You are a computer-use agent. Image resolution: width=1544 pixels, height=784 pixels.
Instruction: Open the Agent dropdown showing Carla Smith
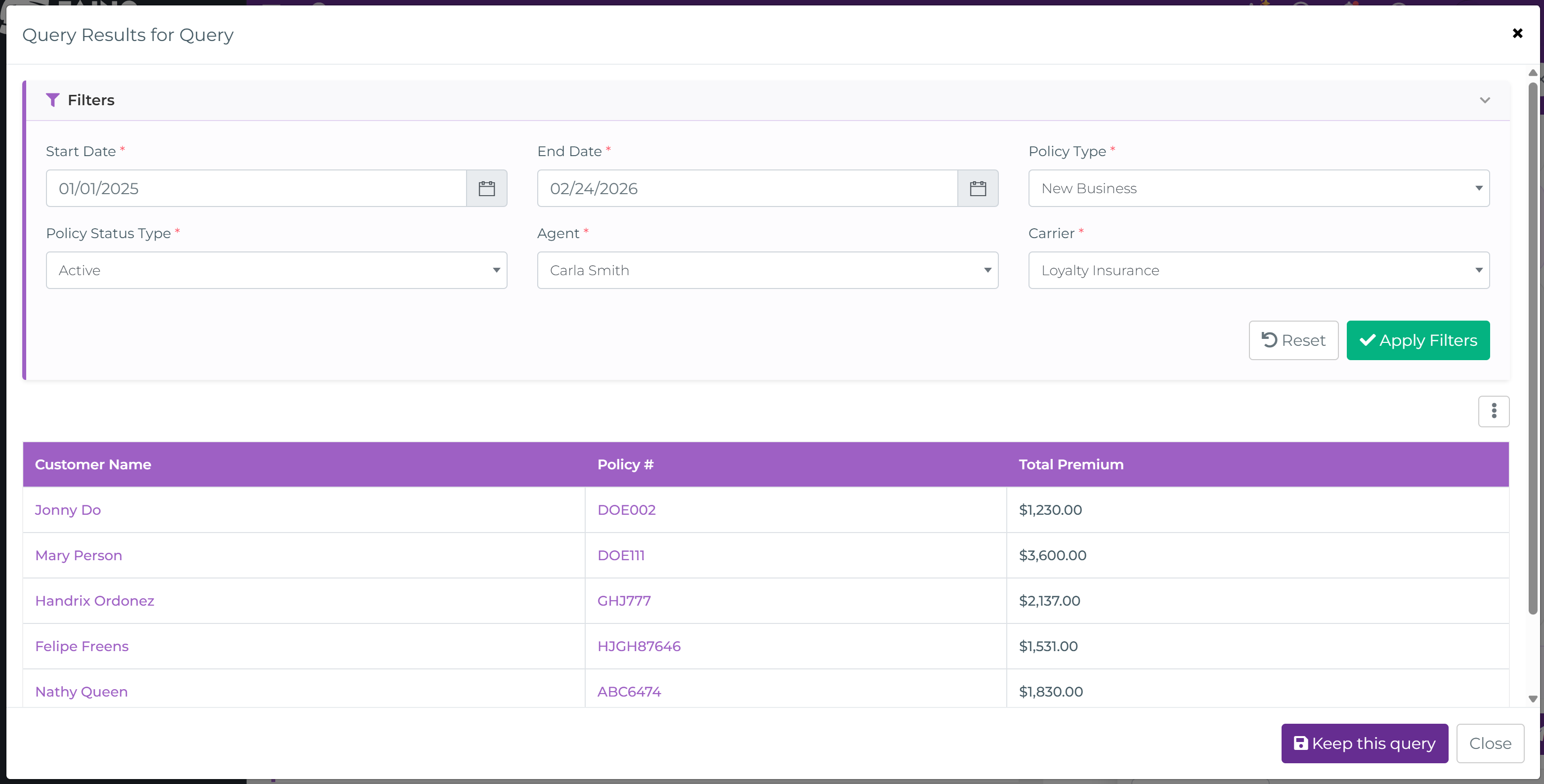(988, 270)
